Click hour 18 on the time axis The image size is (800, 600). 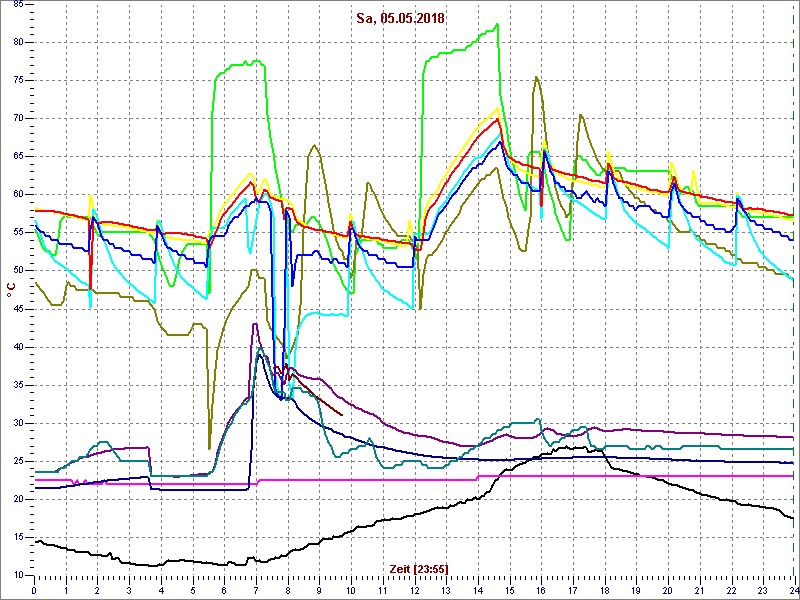pos(605,589)
